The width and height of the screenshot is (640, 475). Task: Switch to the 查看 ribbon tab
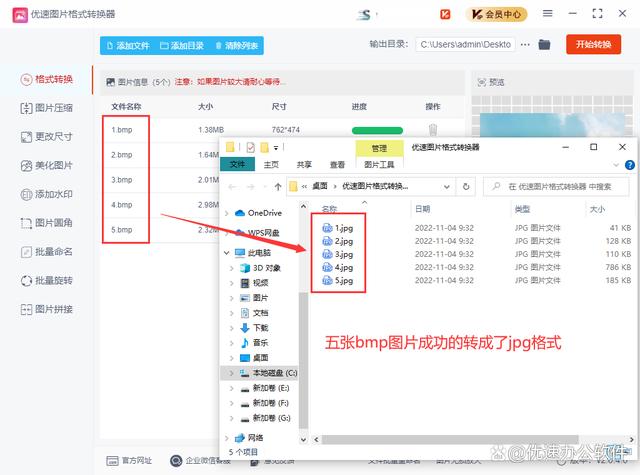pos(337,164)
